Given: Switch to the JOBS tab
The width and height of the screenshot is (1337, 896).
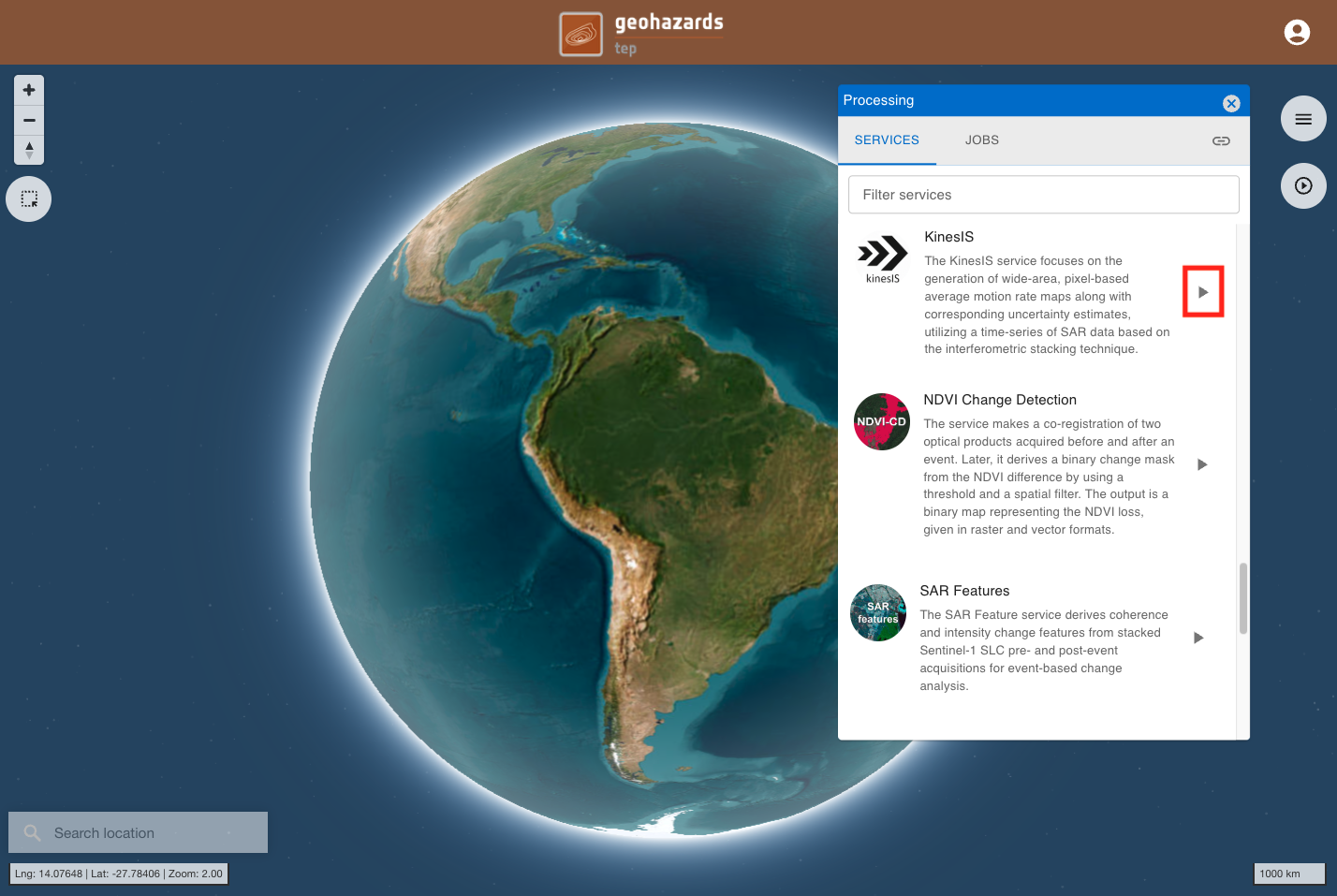Looking at the screenshot, I should [x=982, y=140].
